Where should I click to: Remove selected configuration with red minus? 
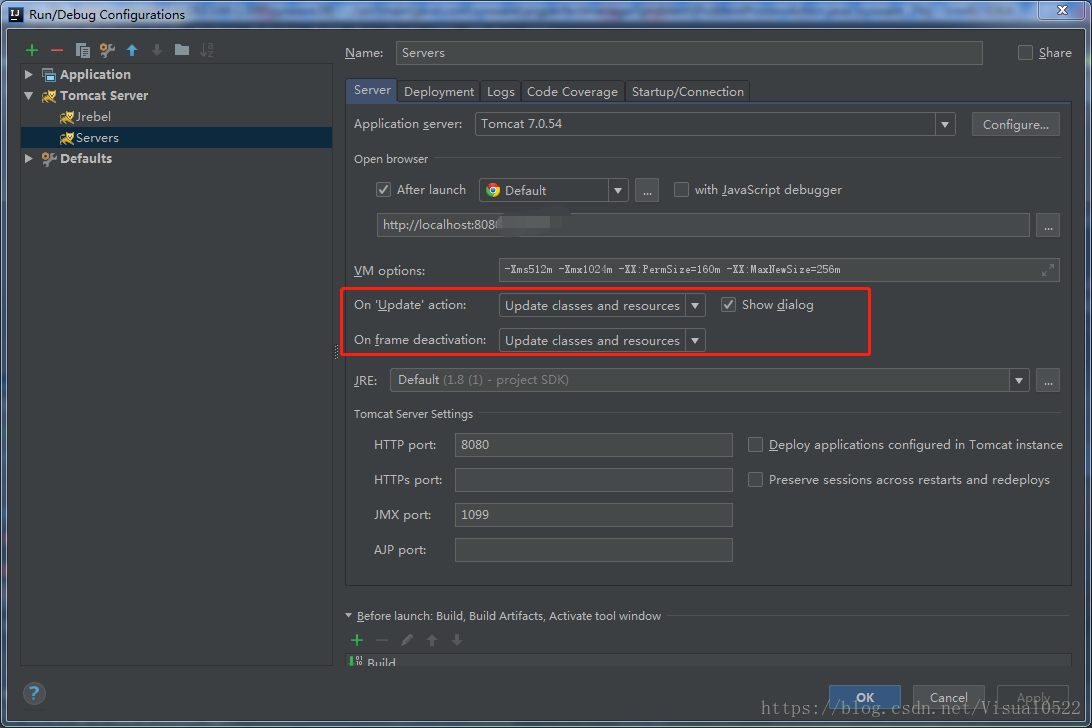click(57, 50)
